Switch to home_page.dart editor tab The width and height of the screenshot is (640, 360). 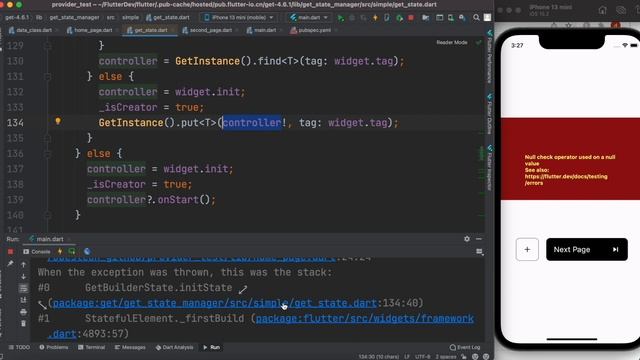click(x=93, y=30)
